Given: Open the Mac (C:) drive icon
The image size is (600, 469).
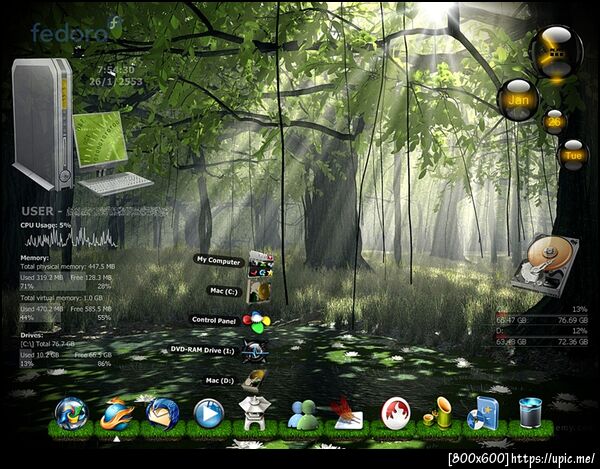Looking at the screenshot, I should click(x=259, y=291).
